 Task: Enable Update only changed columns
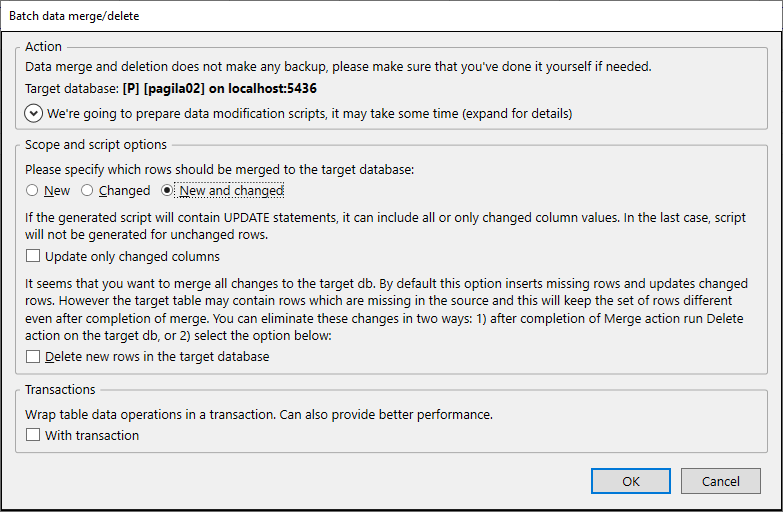pos(34,257)
